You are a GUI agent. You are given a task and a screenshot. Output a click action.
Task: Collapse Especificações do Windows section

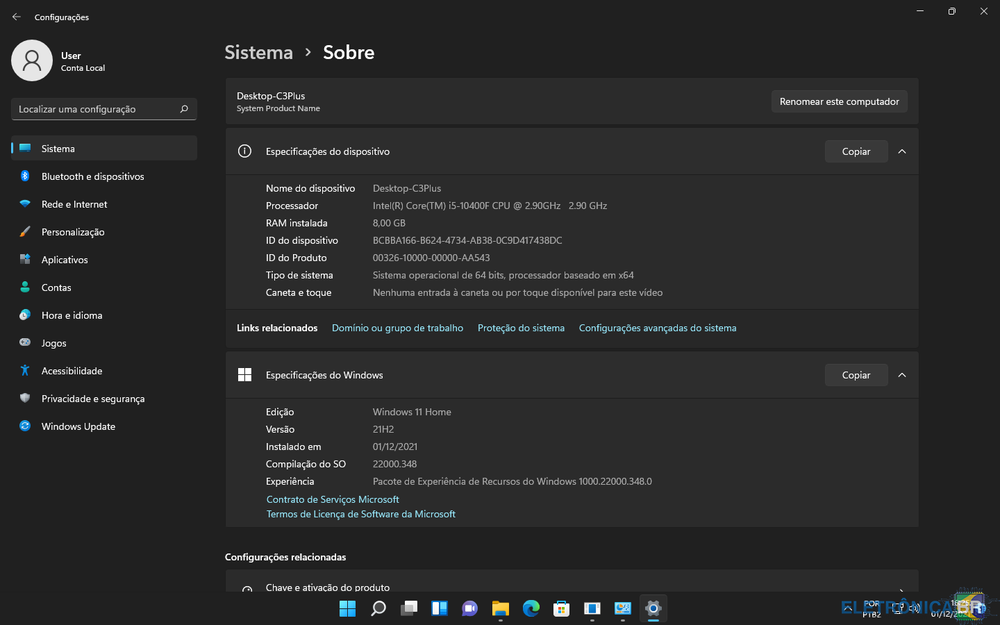pyautogui.click(x=902, y=375)
